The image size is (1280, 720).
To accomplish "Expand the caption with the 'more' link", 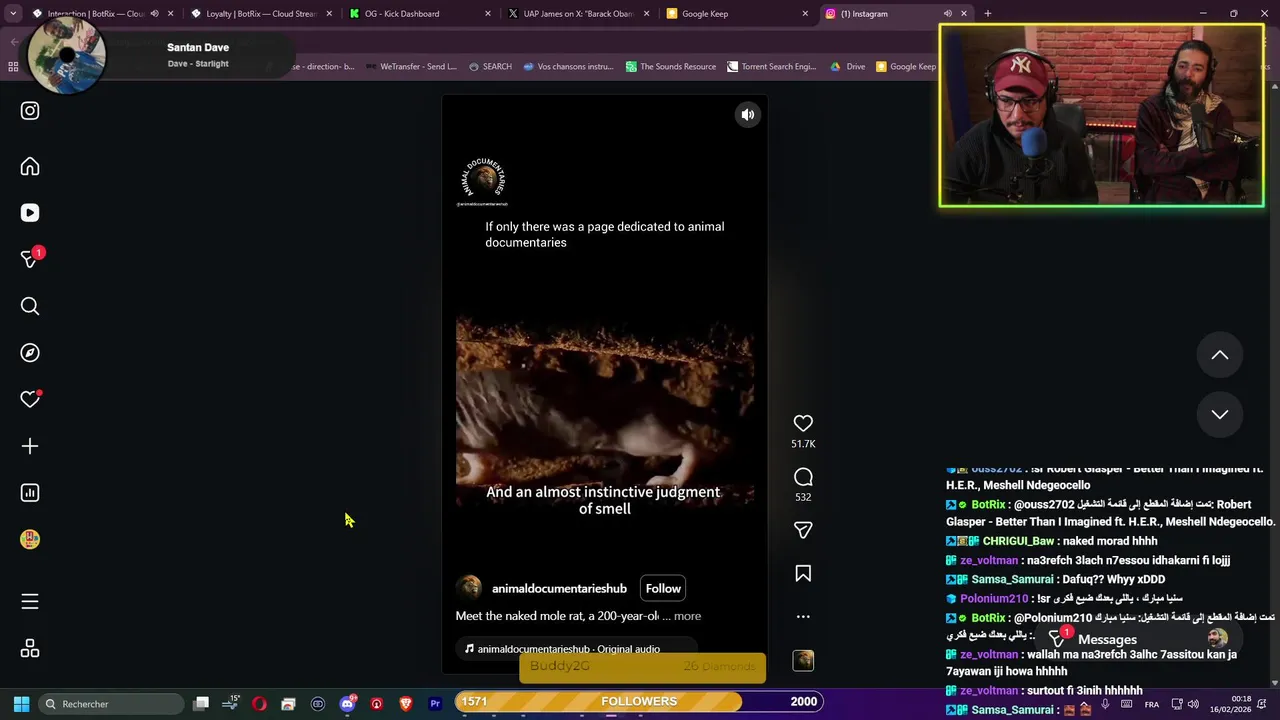I will pos(687,616).
